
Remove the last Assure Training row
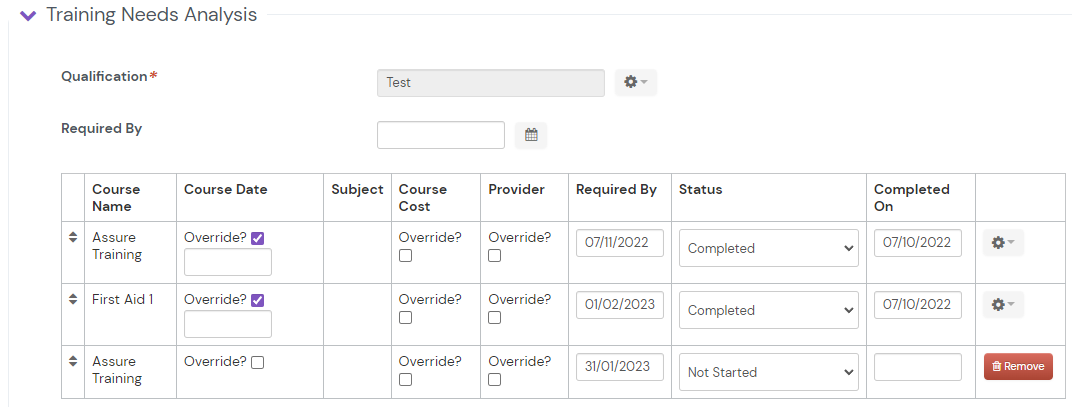1018,367
